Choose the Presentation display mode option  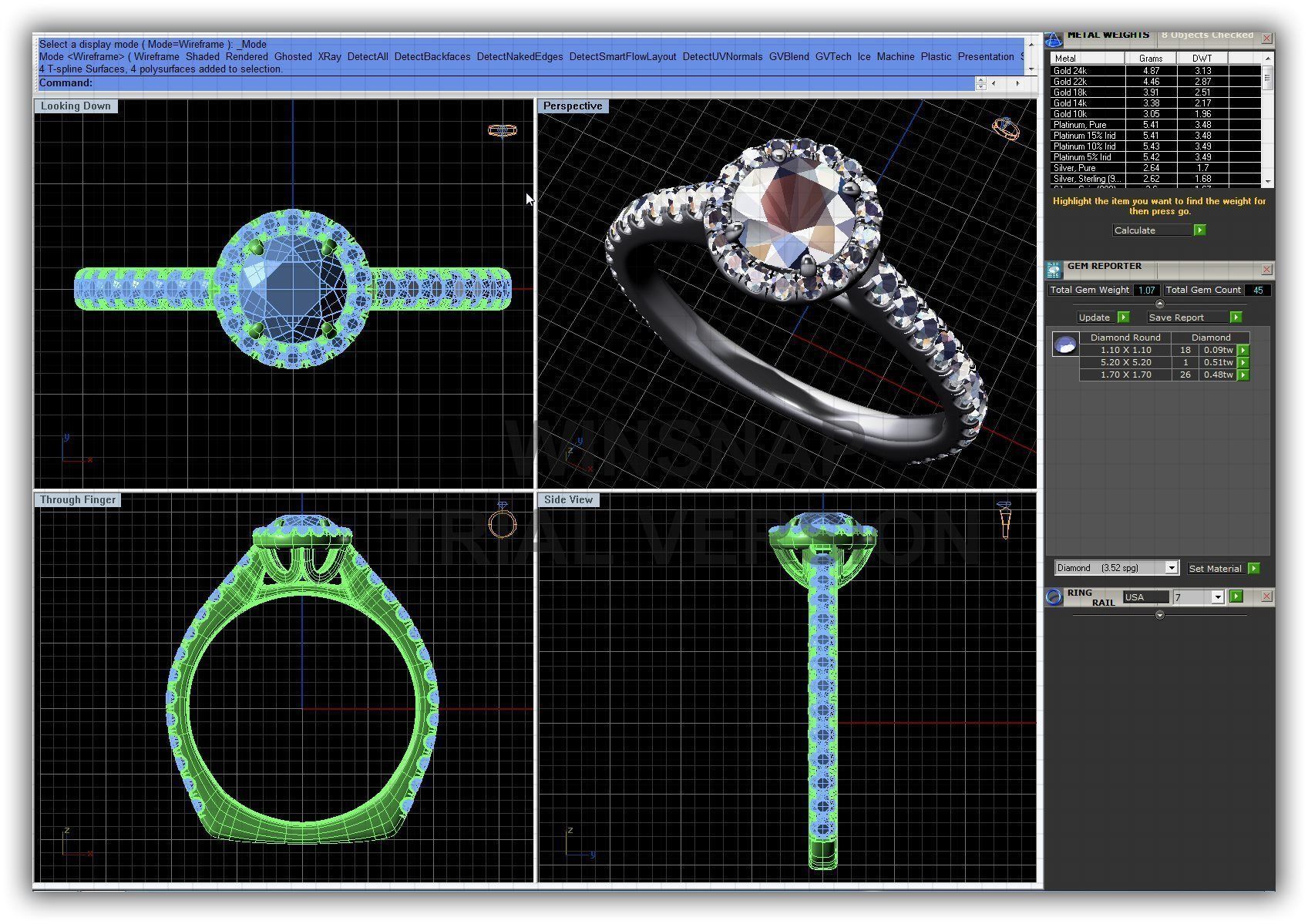pos(985,56)
